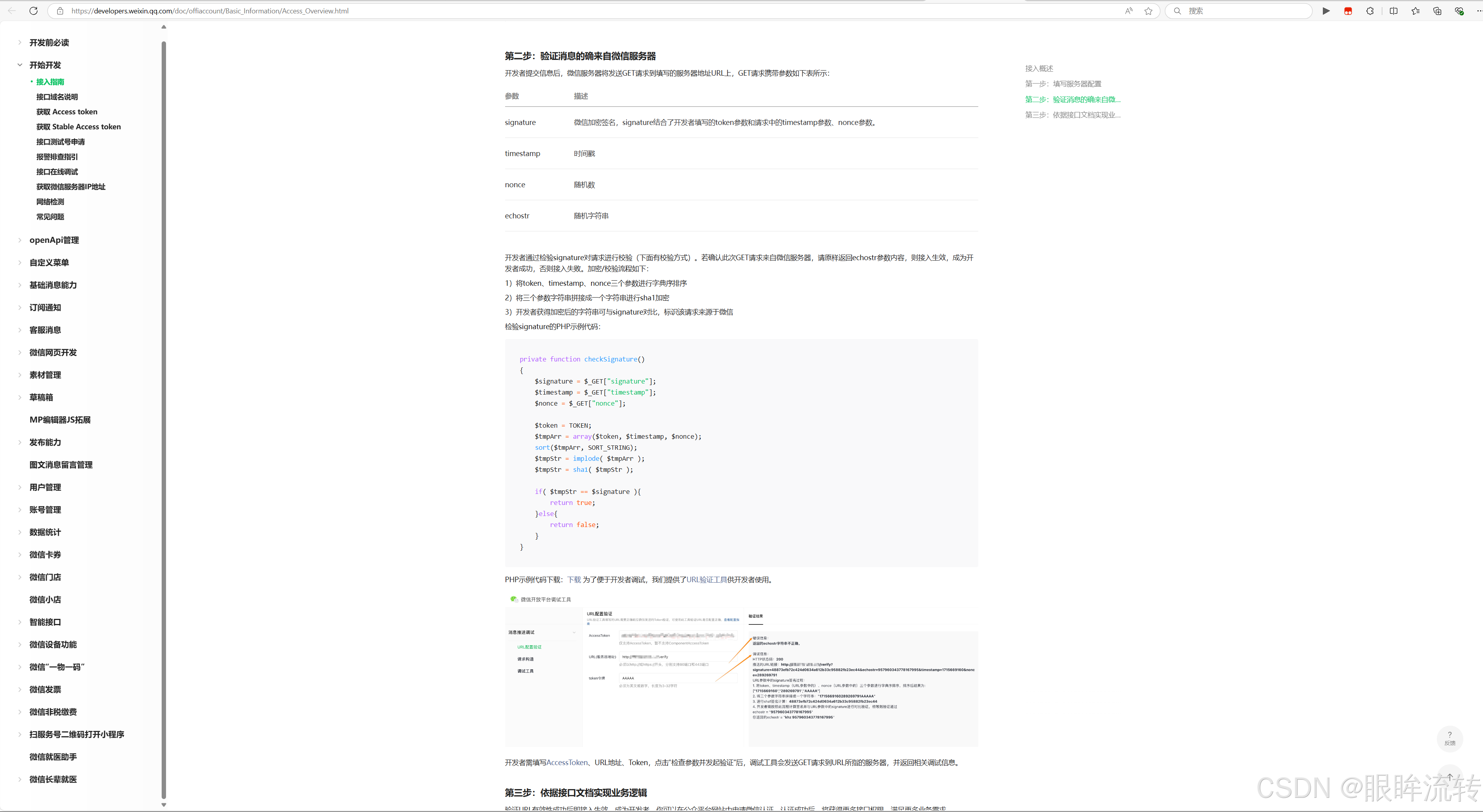This screenshot has width=1483, height=812.
Task: Select 接口测试号申请 sidebar item
Action: (x=60, y=142)
